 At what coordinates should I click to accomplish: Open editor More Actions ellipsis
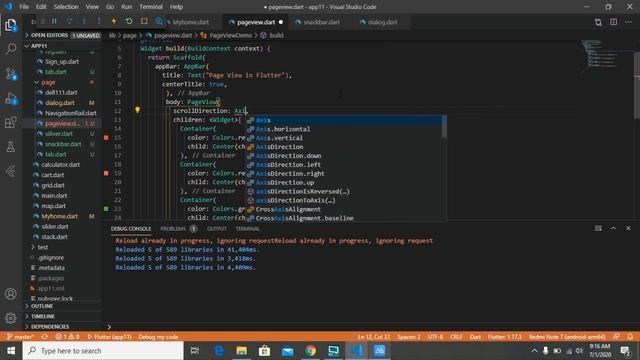tap(628, 22)
